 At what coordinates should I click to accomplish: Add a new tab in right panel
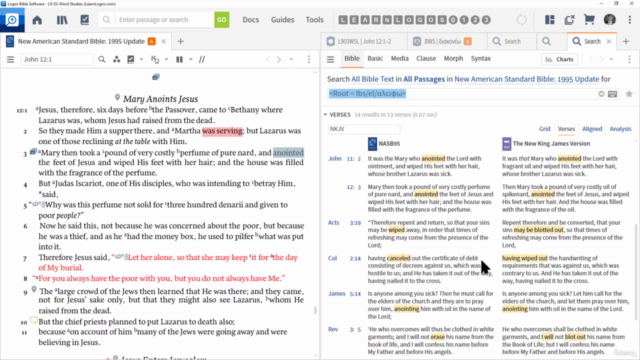626,42
